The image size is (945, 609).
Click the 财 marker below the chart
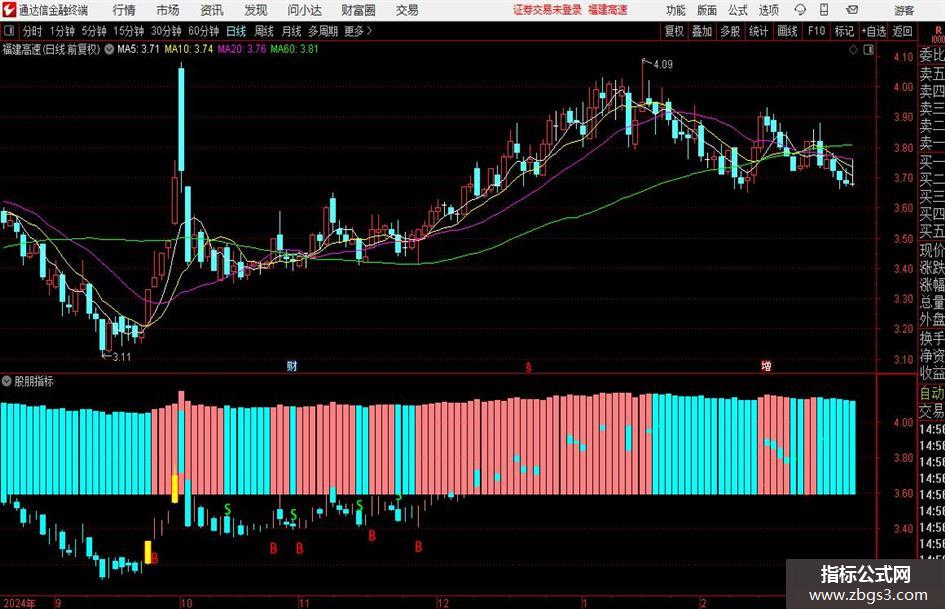292,365
